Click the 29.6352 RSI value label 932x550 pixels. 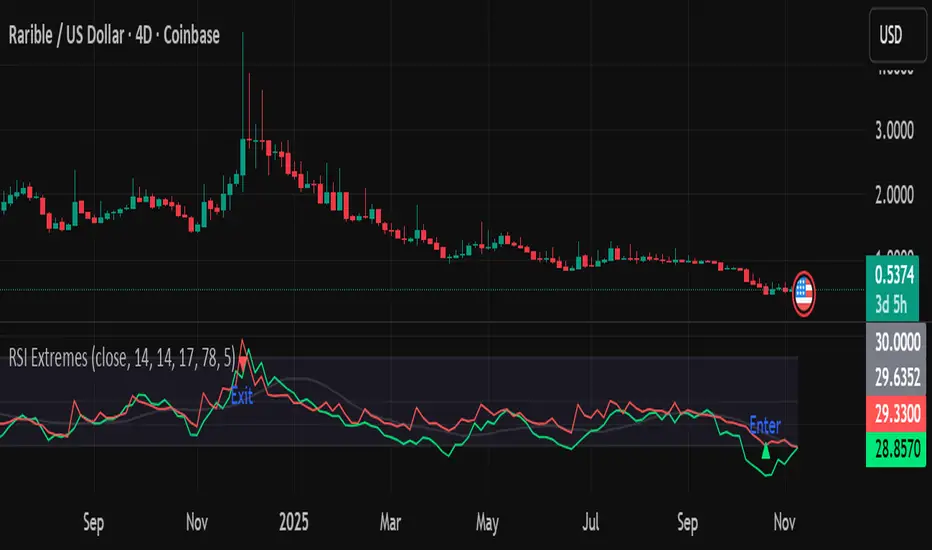[897, 377]
